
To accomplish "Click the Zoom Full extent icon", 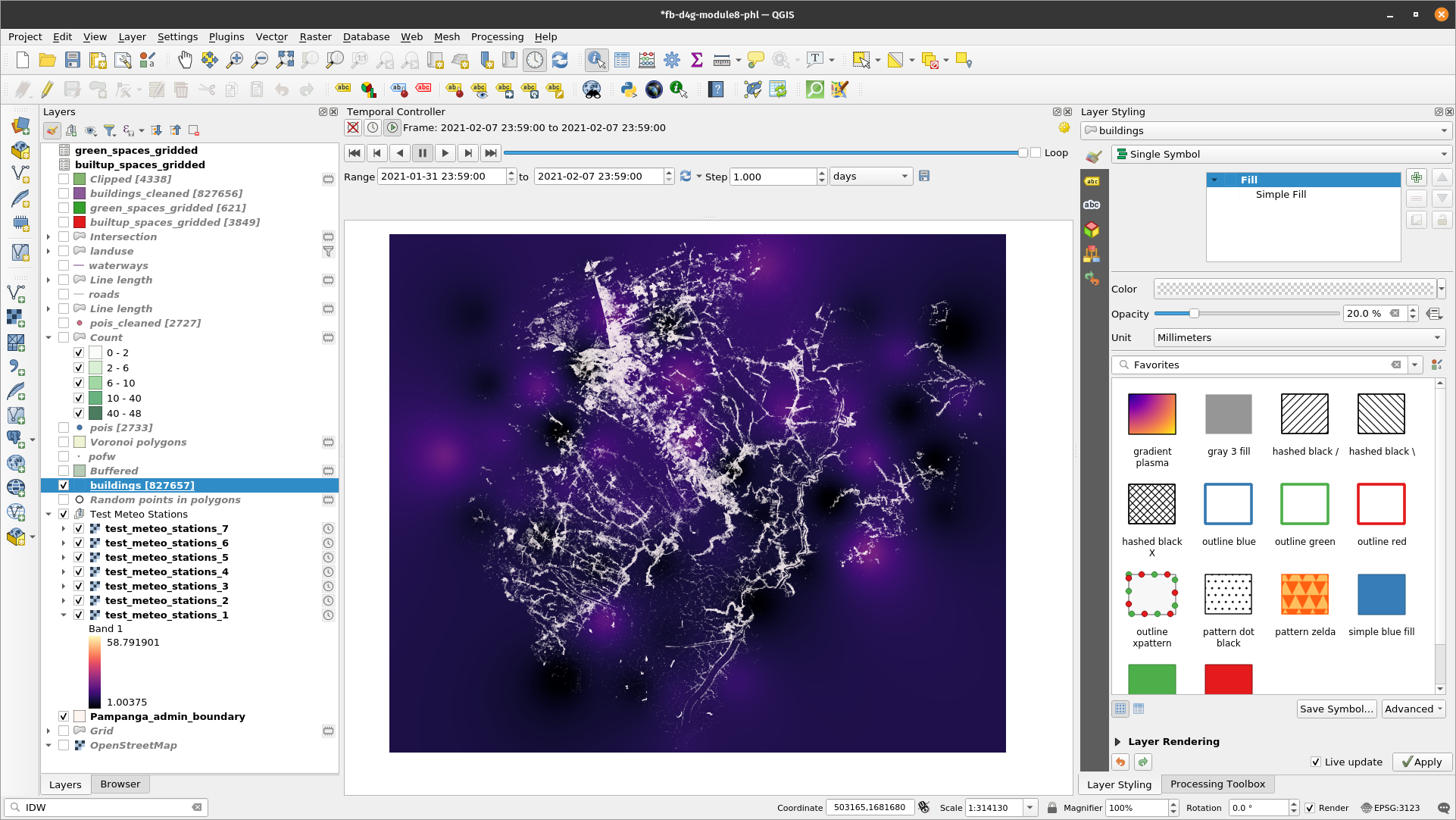I will (286, 60).
